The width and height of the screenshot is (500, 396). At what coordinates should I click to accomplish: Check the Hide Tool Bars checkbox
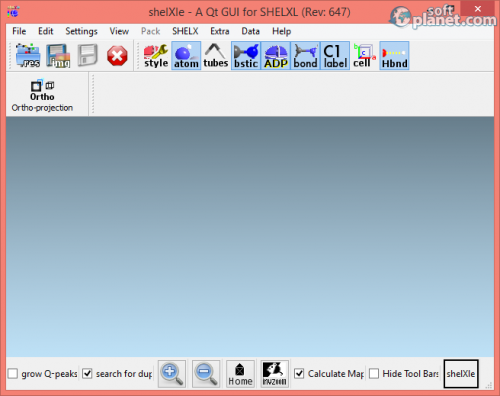coord(374,373)
